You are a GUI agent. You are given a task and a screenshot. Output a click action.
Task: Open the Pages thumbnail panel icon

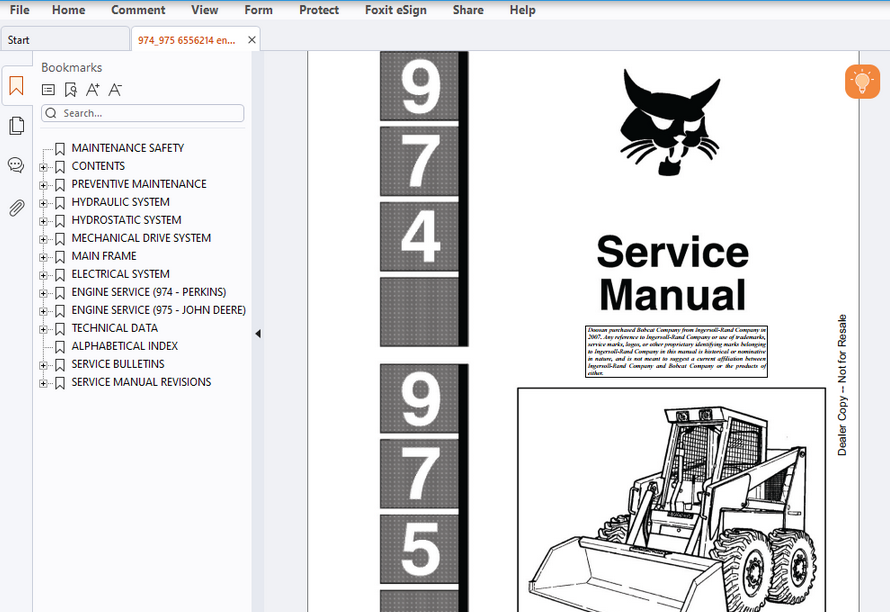[x=16, y=125]
